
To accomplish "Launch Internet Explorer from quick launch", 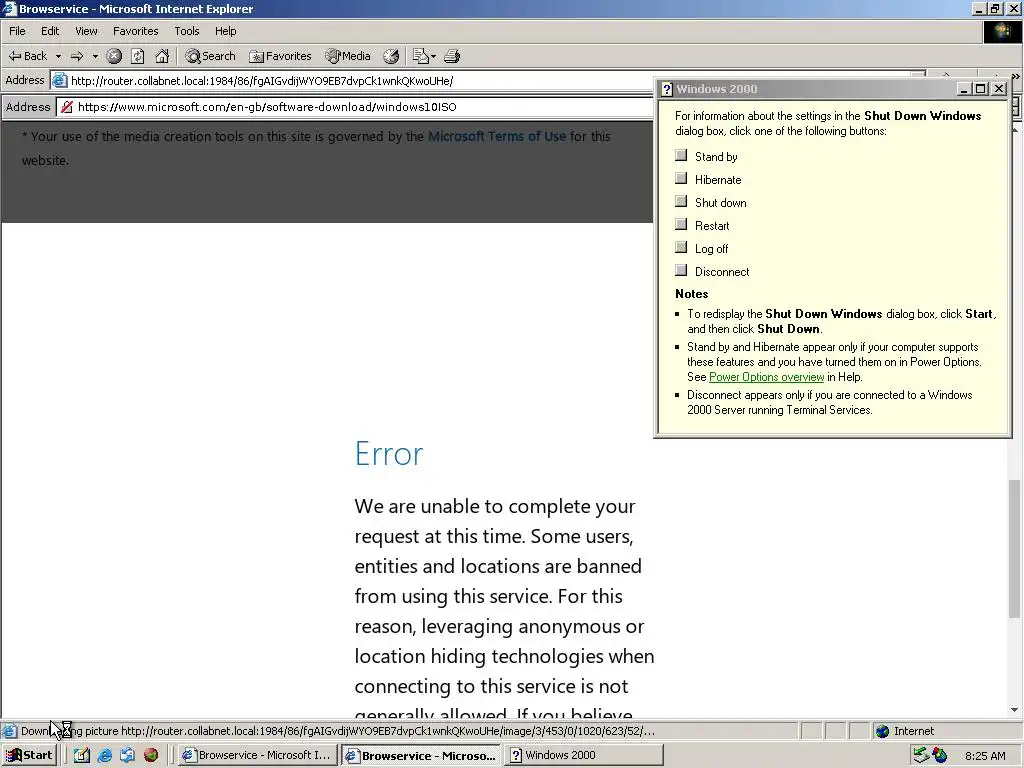I will (104, 755).
